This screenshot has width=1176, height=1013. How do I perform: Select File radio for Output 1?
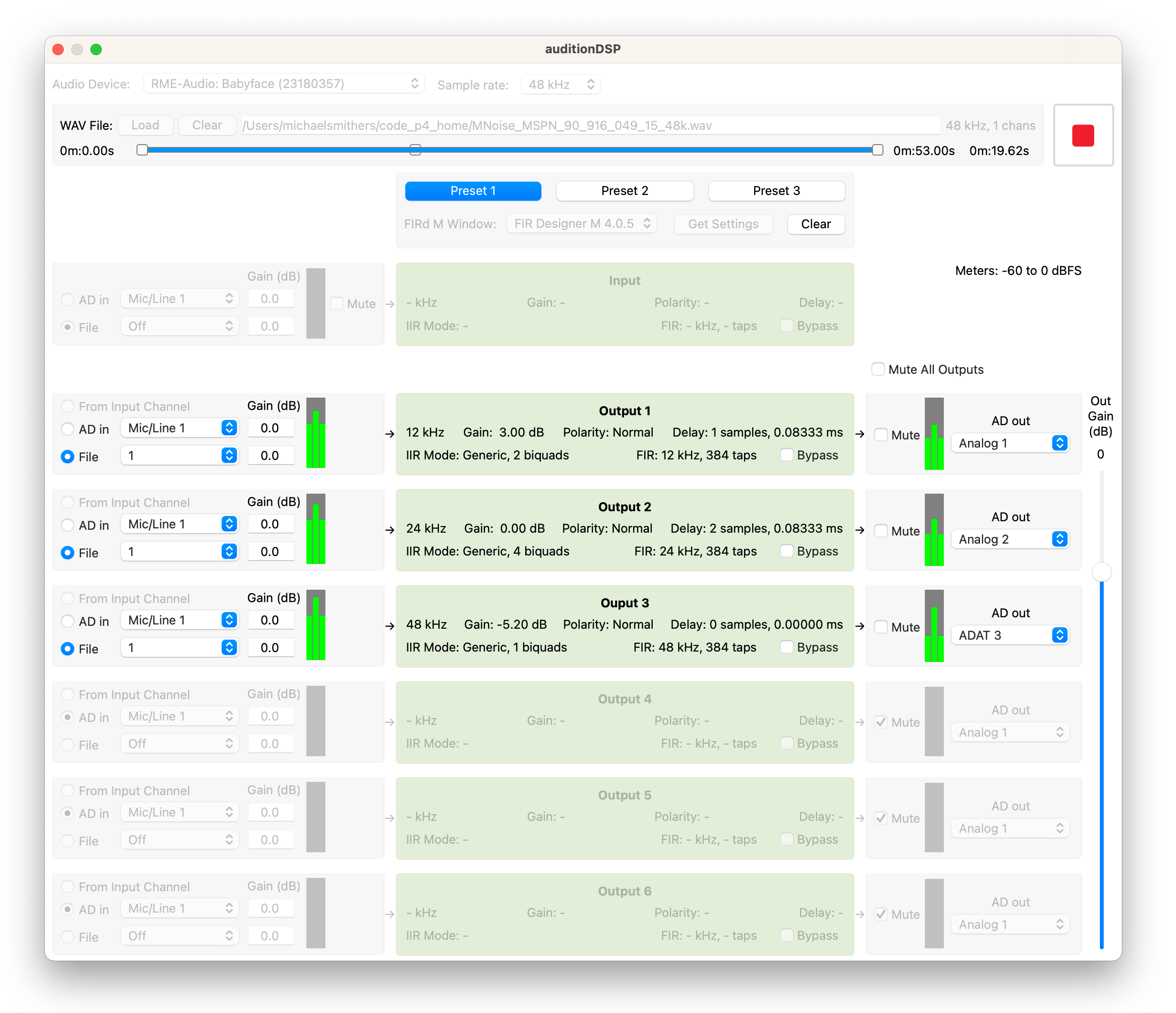tap(68, 457)
